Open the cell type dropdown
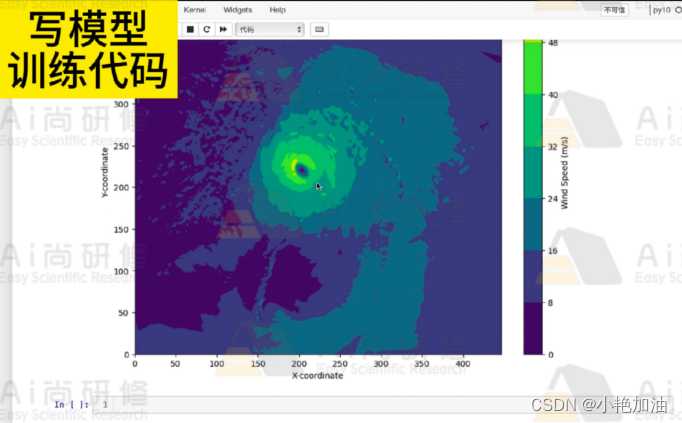The height and width of the screenshot is (423, 682). 269,29
